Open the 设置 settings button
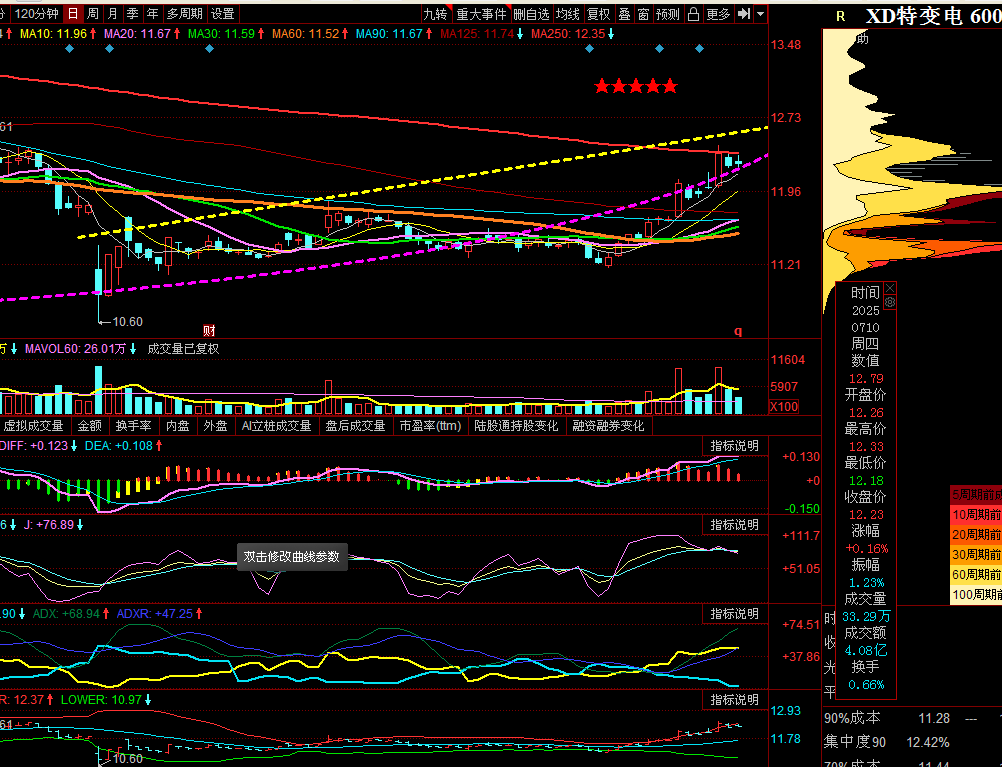The image size is (1002, 767). point(222,13)
